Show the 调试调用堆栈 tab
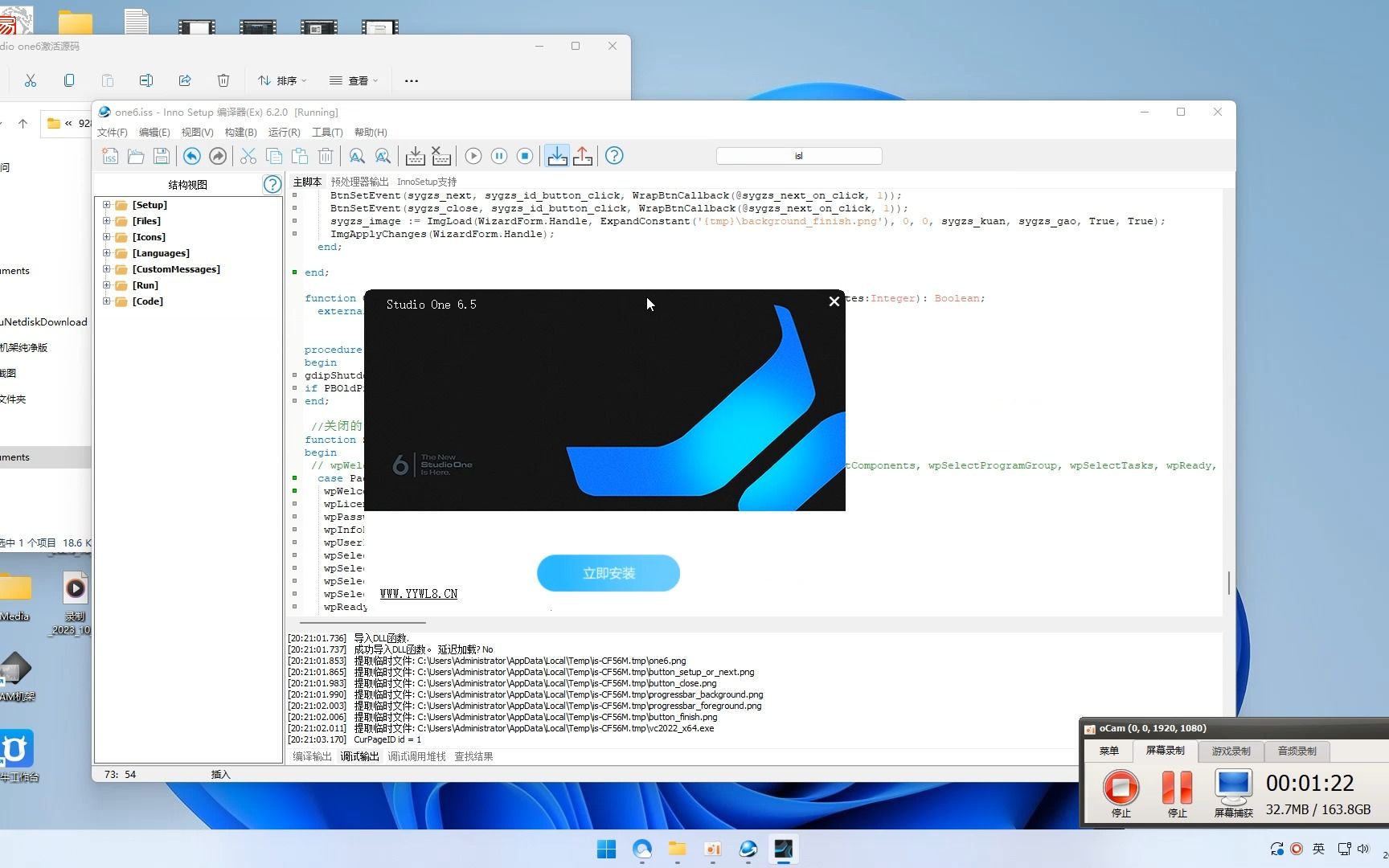The width and height of the screenshot is (1389, 868). tap(416, 756)
